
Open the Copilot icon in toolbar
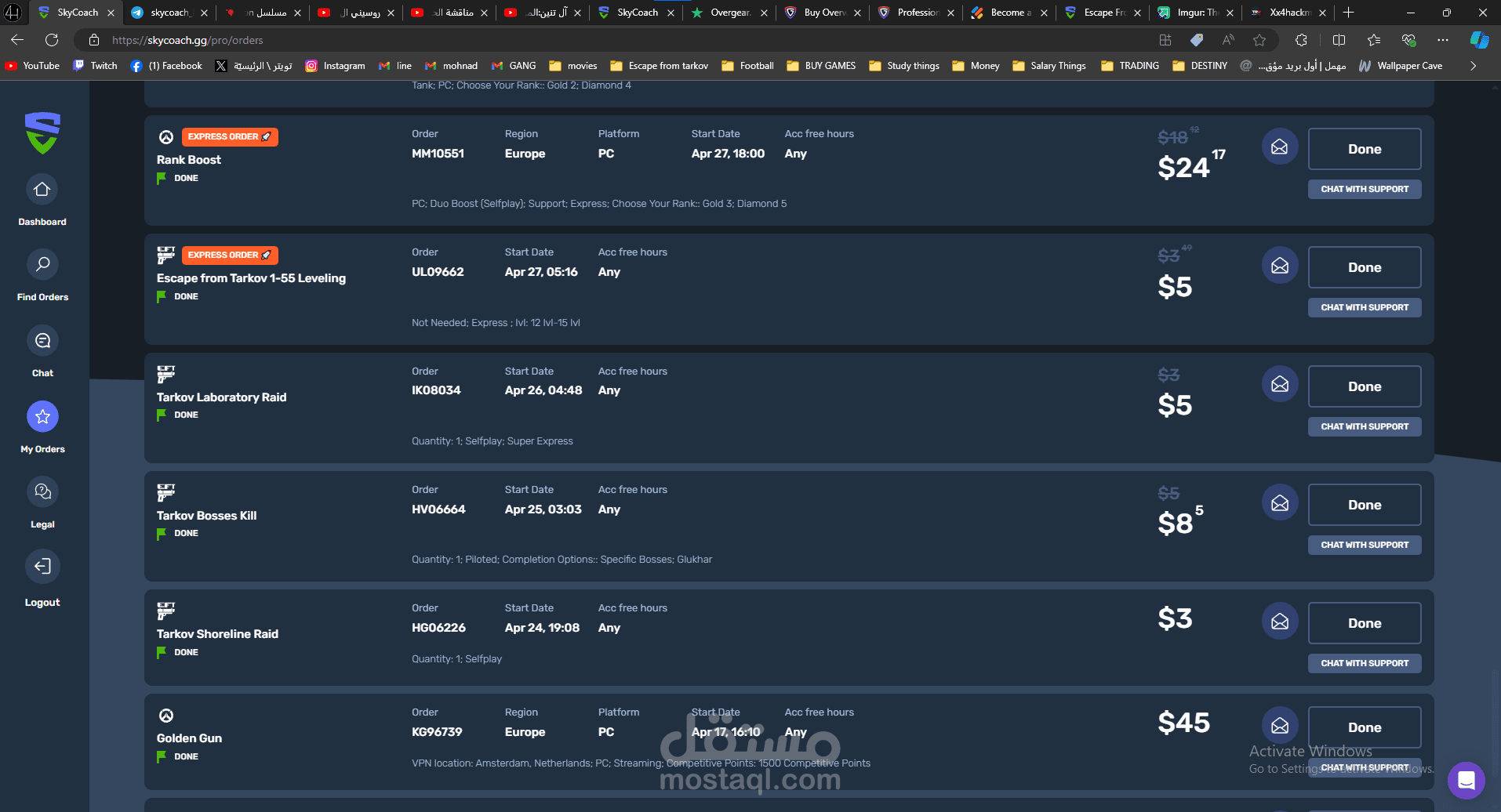[1479, 40]
